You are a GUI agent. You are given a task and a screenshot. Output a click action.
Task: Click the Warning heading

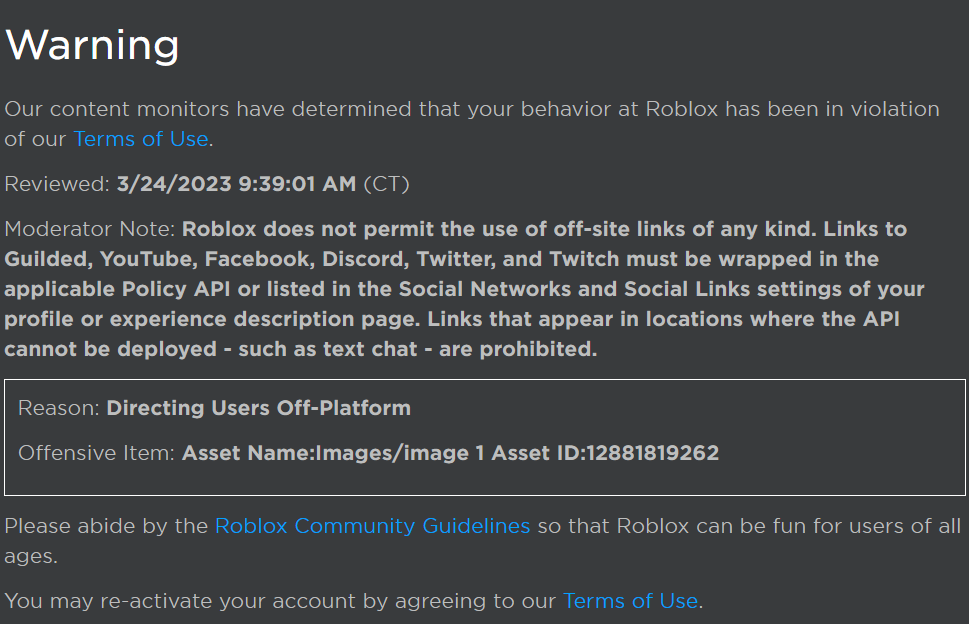tap(92, 45)
